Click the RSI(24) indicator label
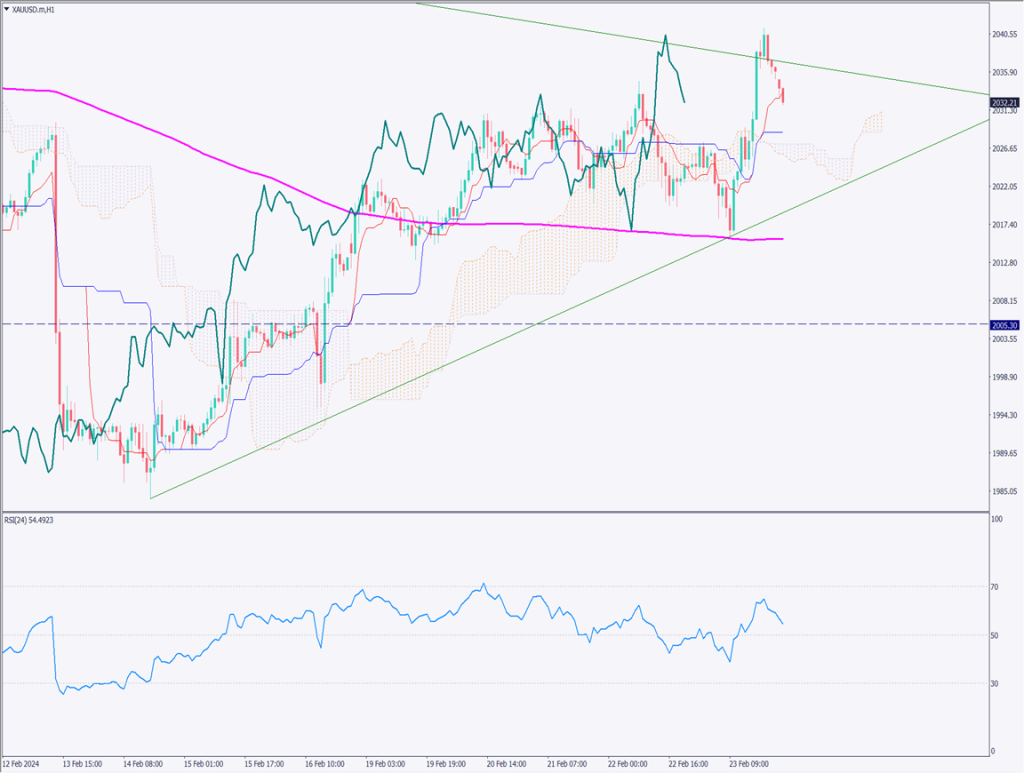1024x773 pixels. click(34, 520)
